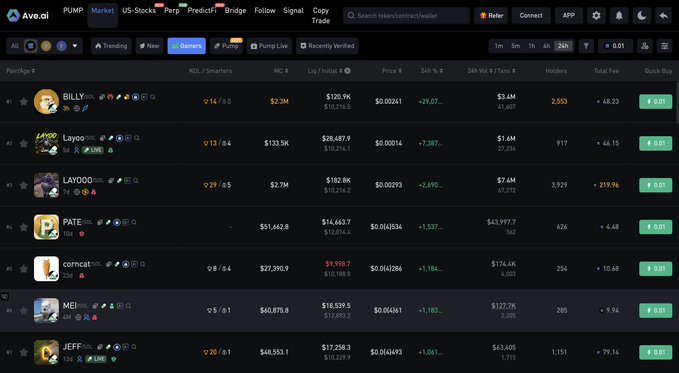
Task: Expand the chain selector dropdown arrow
Action: [74, 46]
